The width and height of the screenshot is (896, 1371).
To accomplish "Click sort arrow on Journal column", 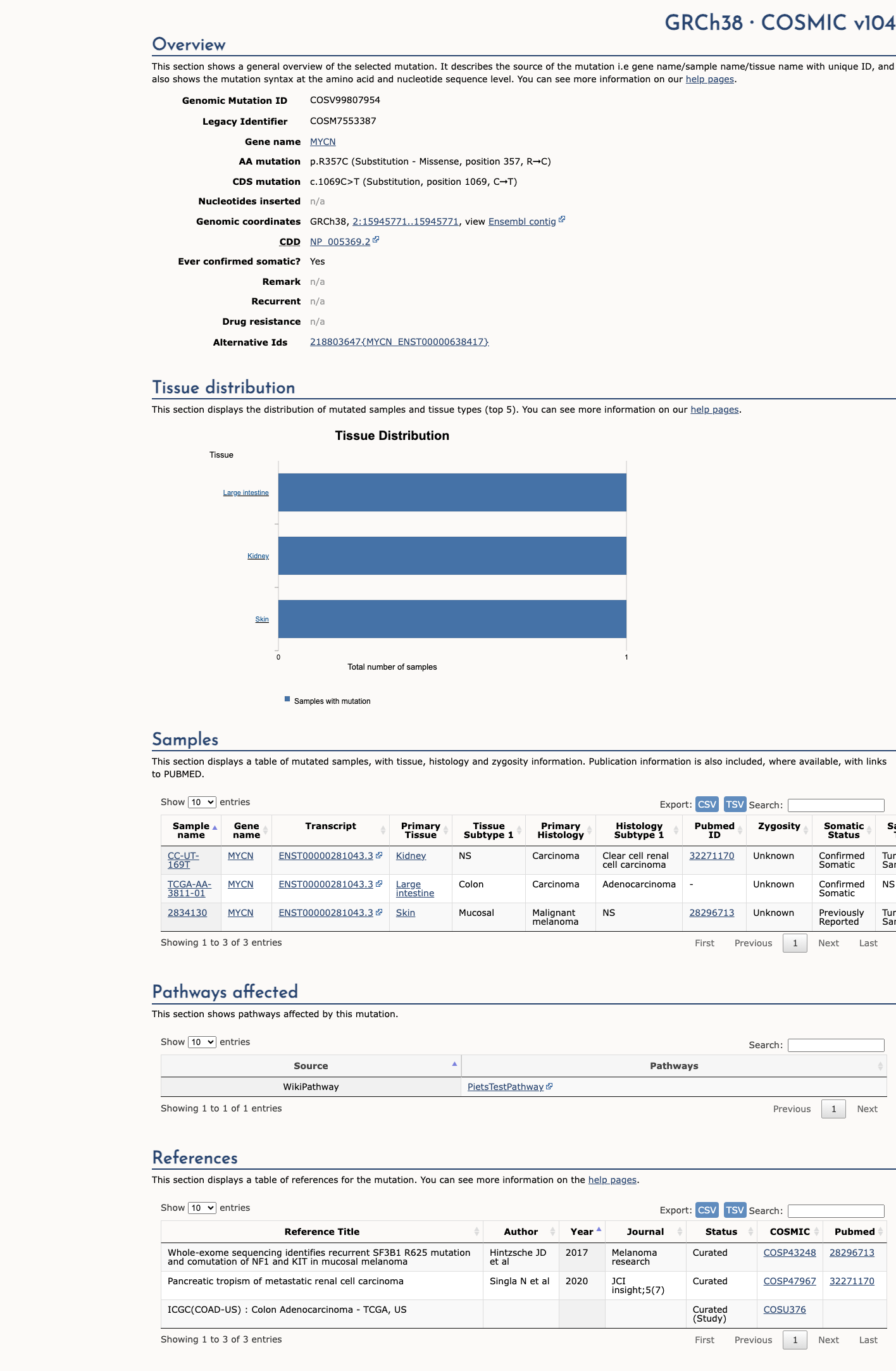I will 680,1232.
